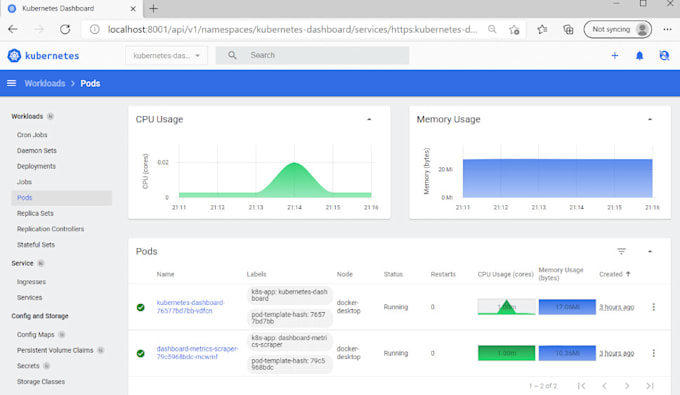Collapse the Memory Usage card
The image size is (680, 395).
click(650, 119)
